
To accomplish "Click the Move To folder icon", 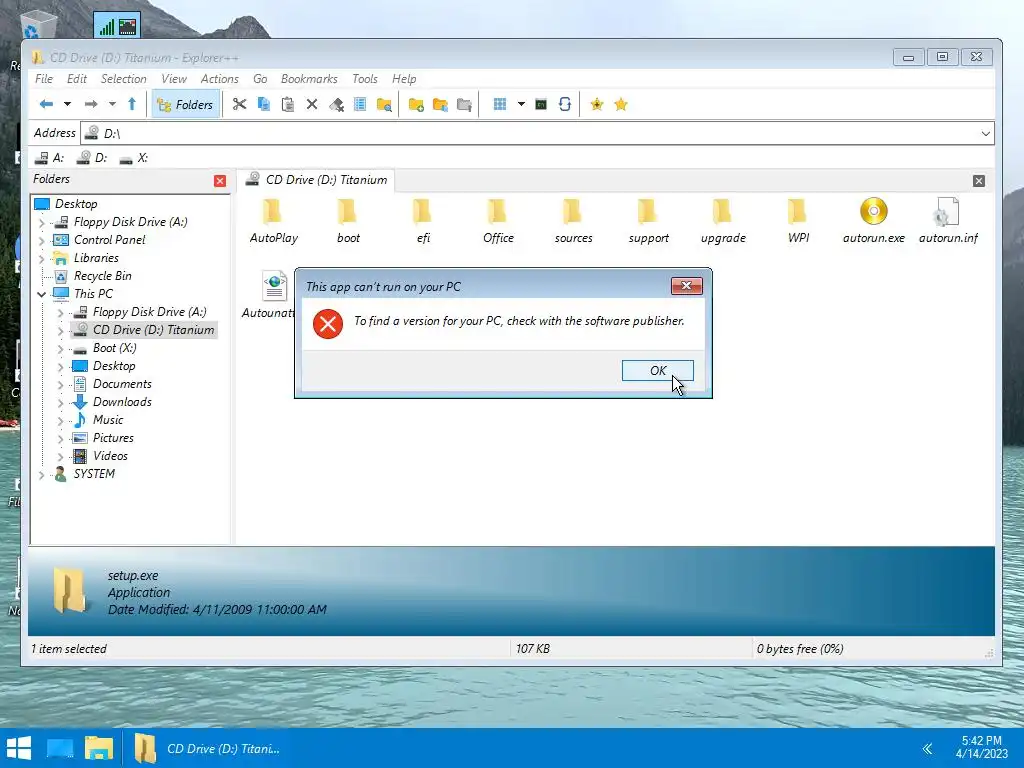I will click(464, 104).
